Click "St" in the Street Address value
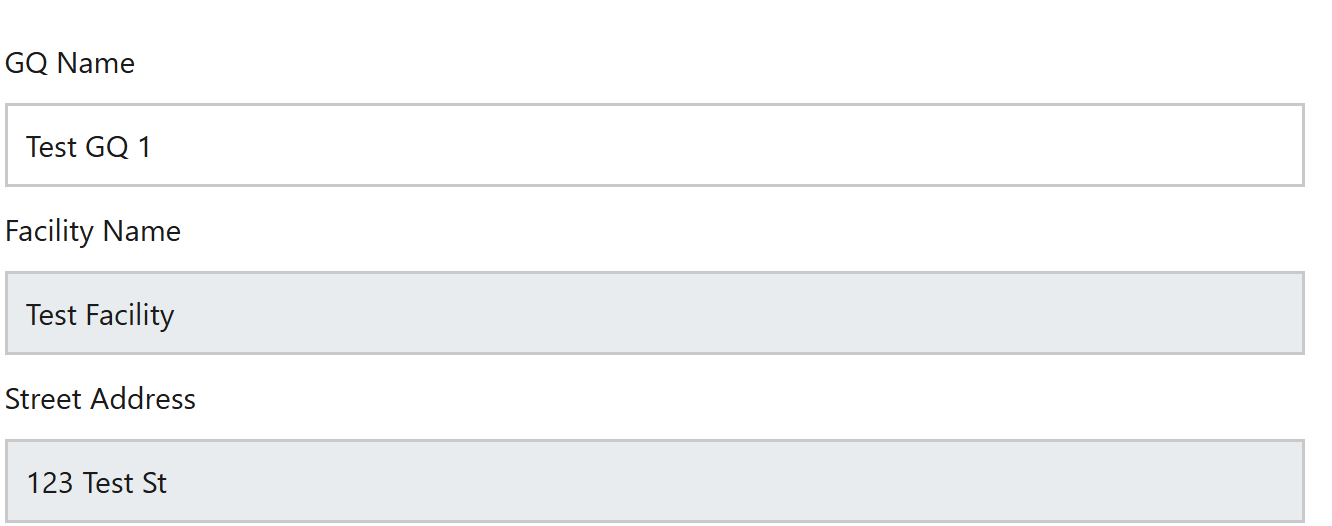 click(x=155, y=483)
